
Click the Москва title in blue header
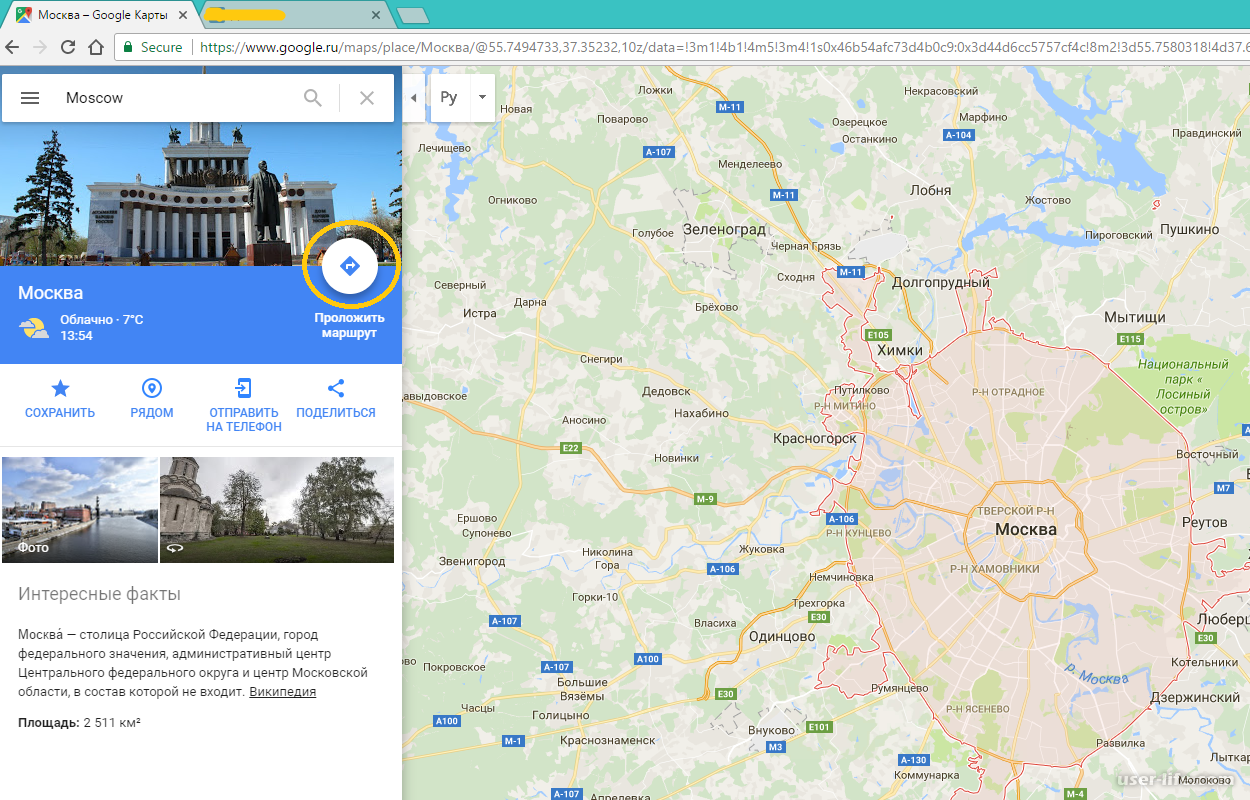(x=50, y=293)
